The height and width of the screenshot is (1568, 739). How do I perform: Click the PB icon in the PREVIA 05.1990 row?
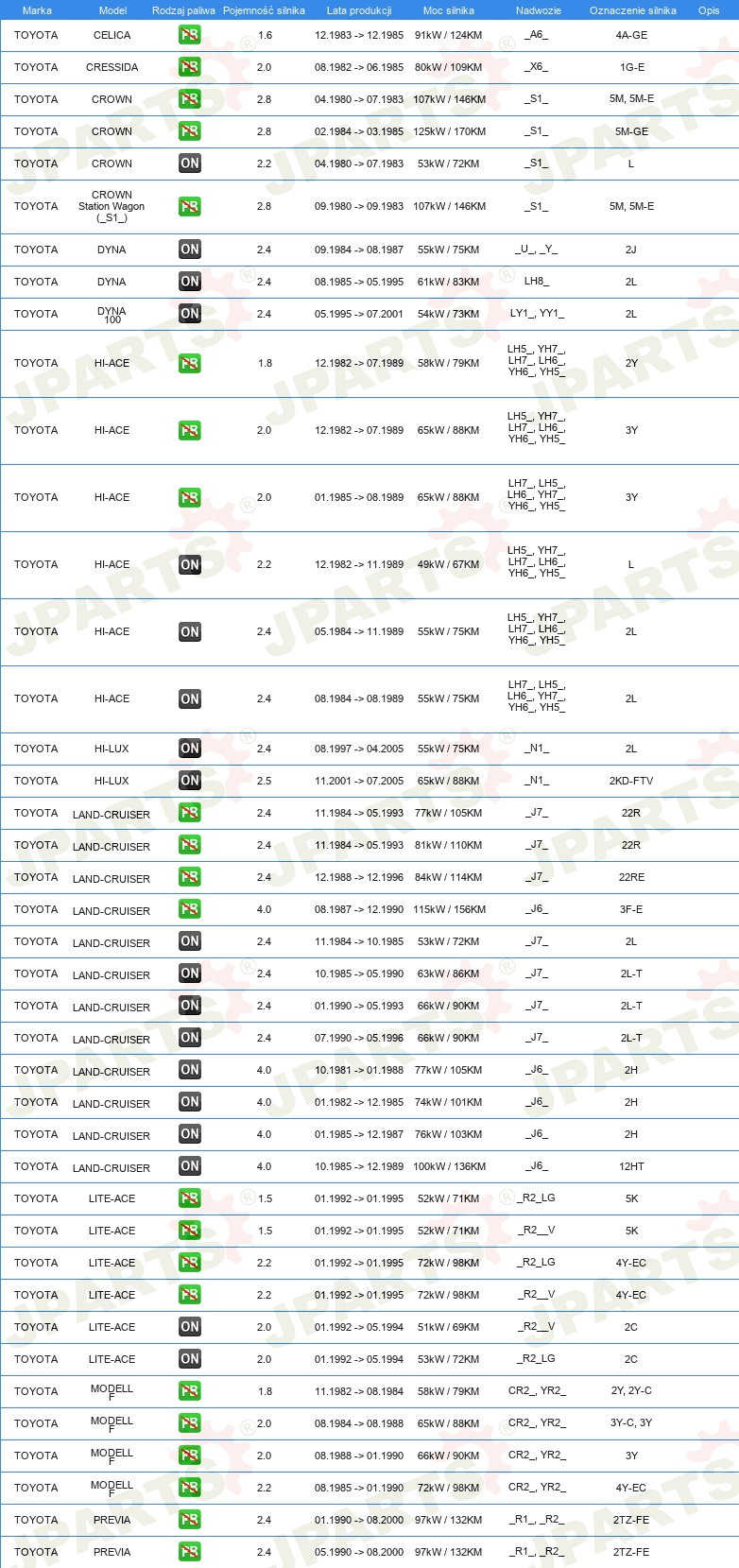(x=190, y=1552)
